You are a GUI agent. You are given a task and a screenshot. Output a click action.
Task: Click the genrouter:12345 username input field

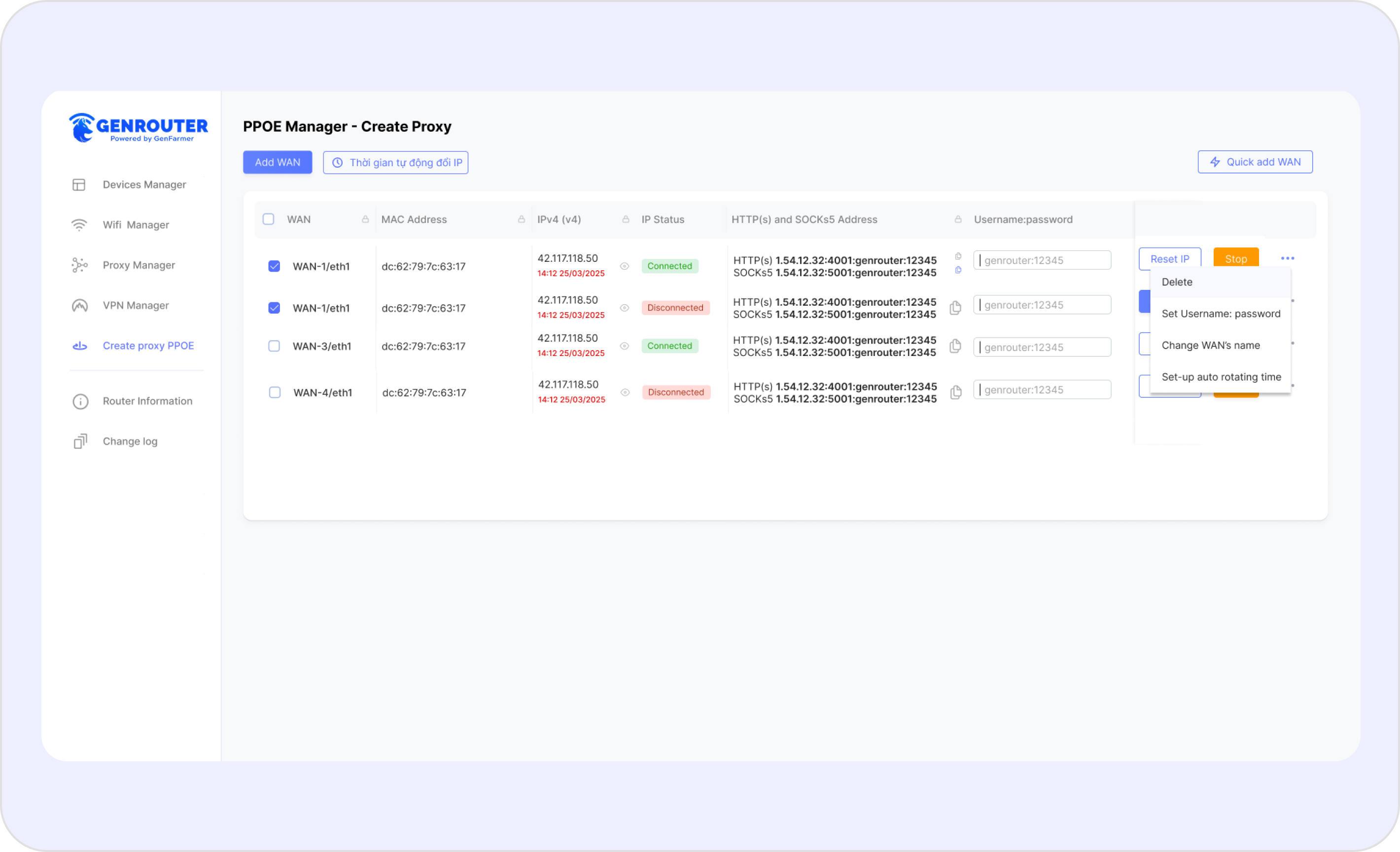point(1042,260)
